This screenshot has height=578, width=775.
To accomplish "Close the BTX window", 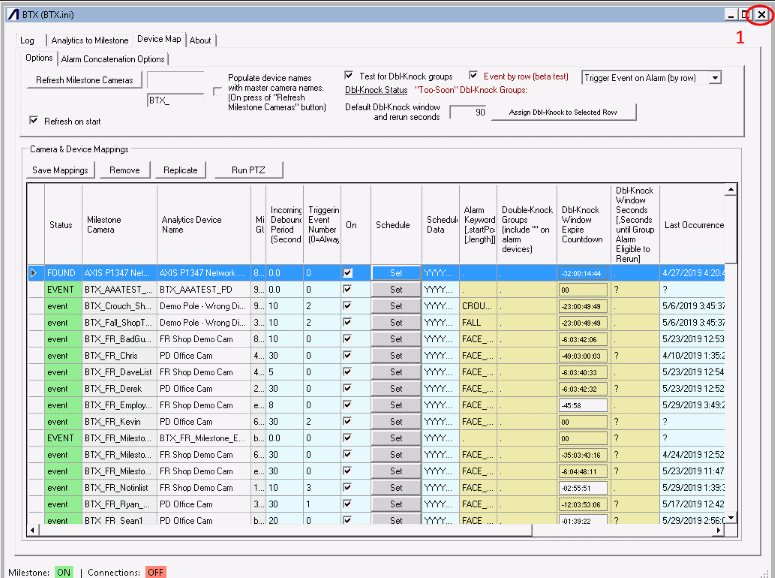I will [762, 15].
